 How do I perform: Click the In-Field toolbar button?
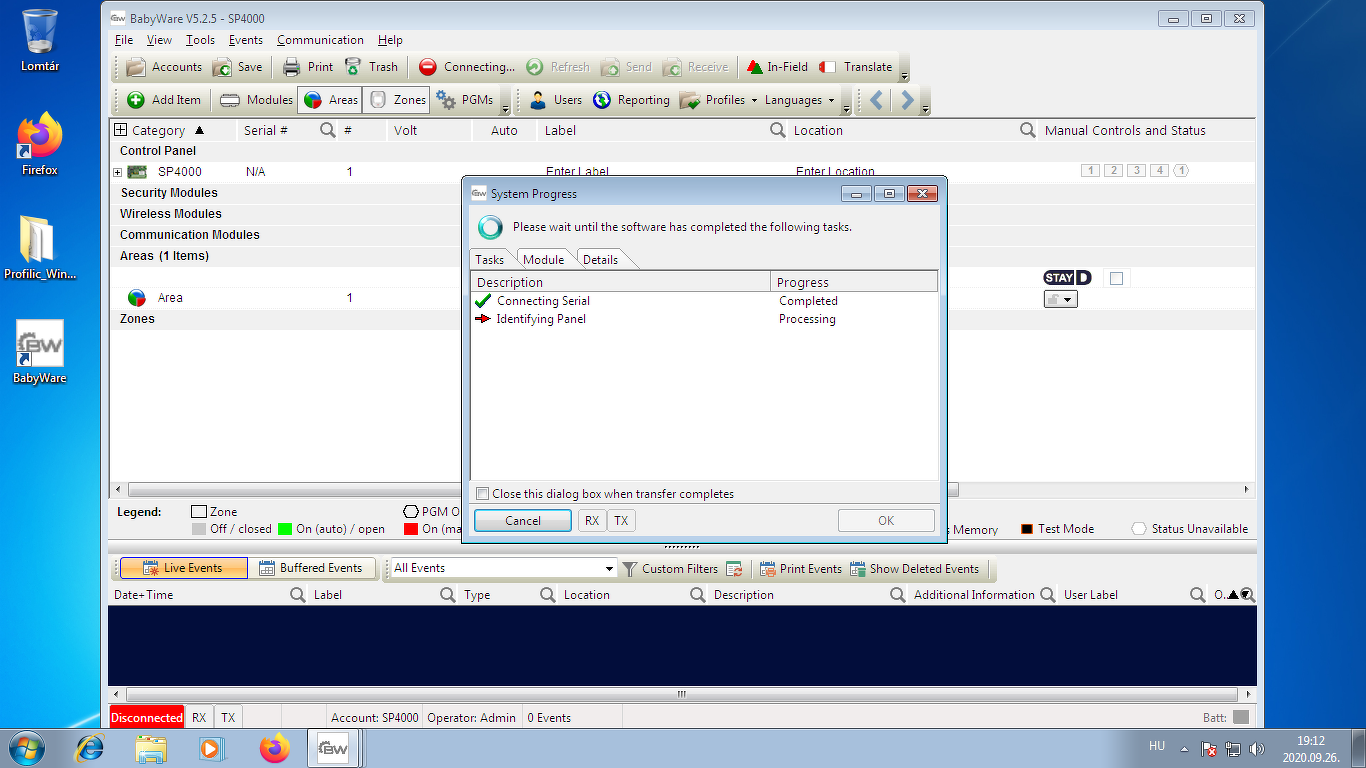[x=777, y=67]
